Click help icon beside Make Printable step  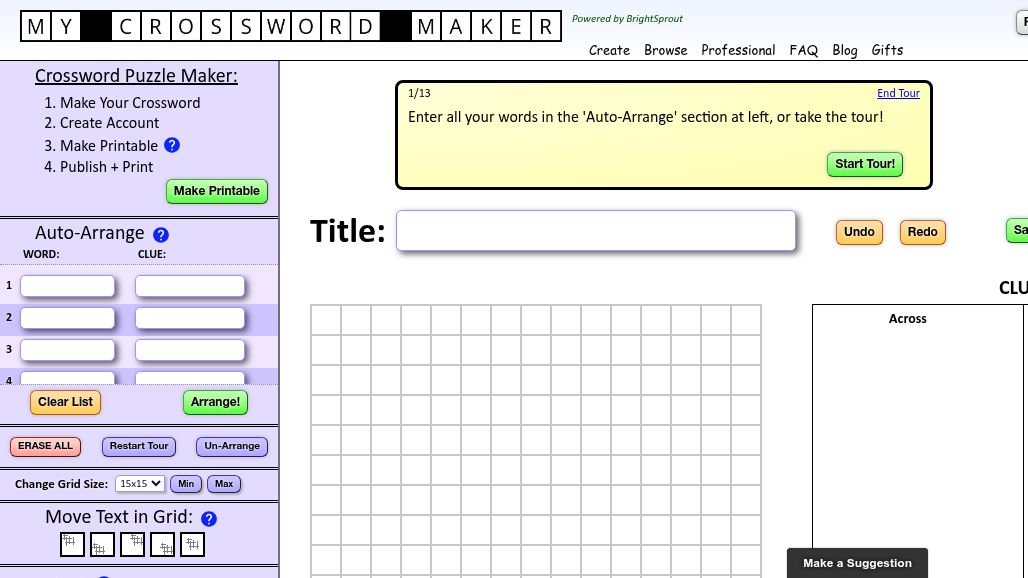tap(171, 145)
